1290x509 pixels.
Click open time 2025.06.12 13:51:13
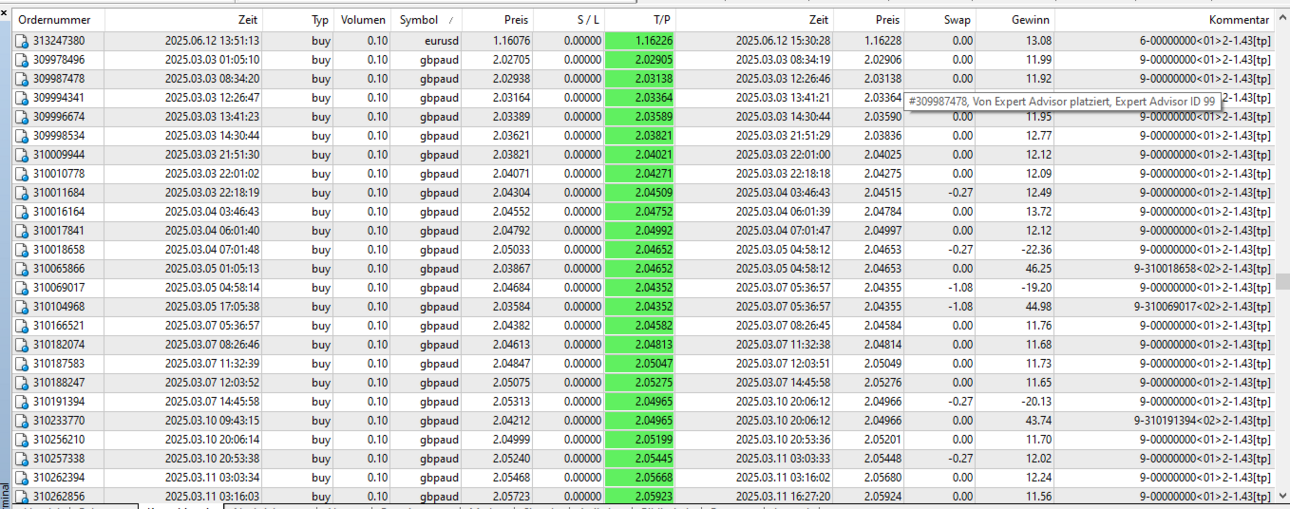(x=212, y=41)
